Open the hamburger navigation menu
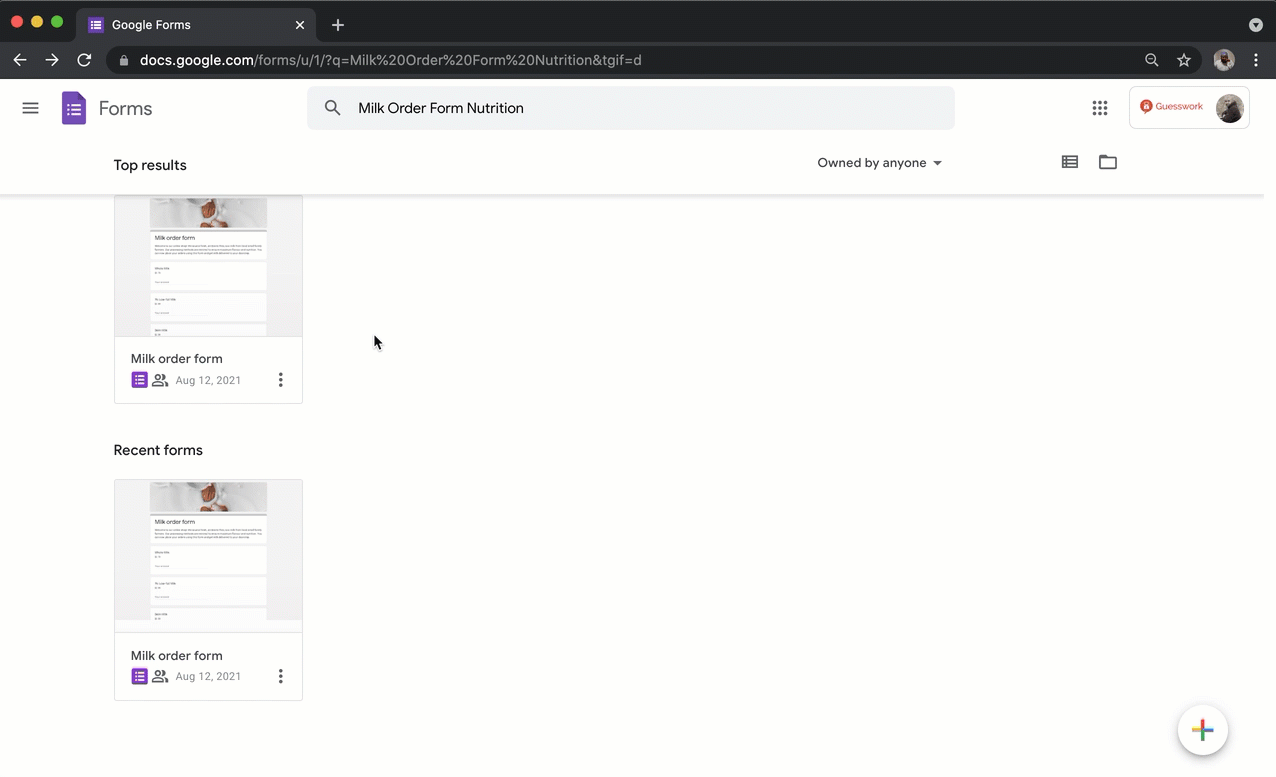1276x777 pixels. (30, 107)
